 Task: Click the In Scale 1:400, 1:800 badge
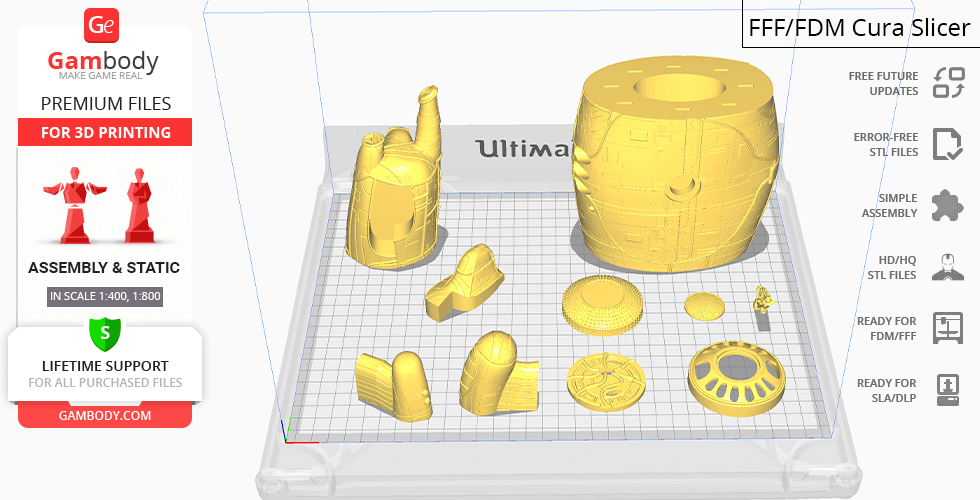click(105, 296)
